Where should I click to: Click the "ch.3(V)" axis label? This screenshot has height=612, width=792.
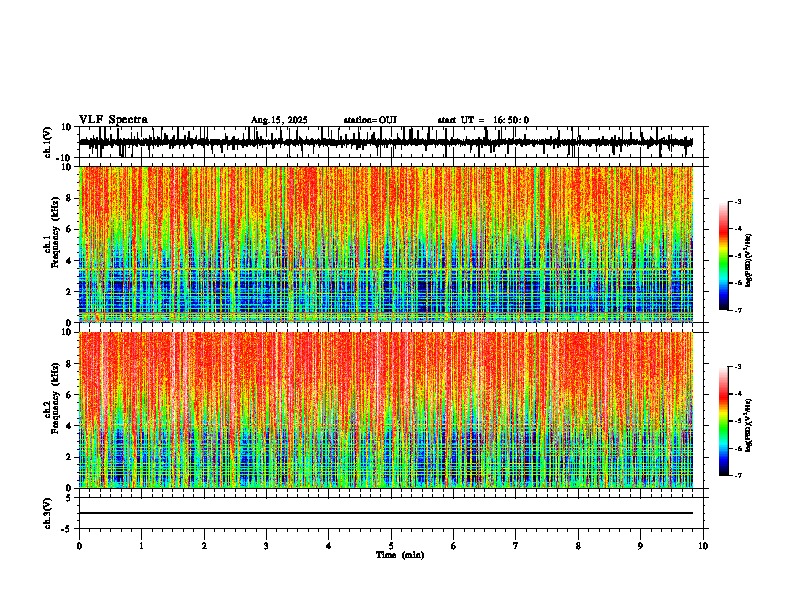48,513
